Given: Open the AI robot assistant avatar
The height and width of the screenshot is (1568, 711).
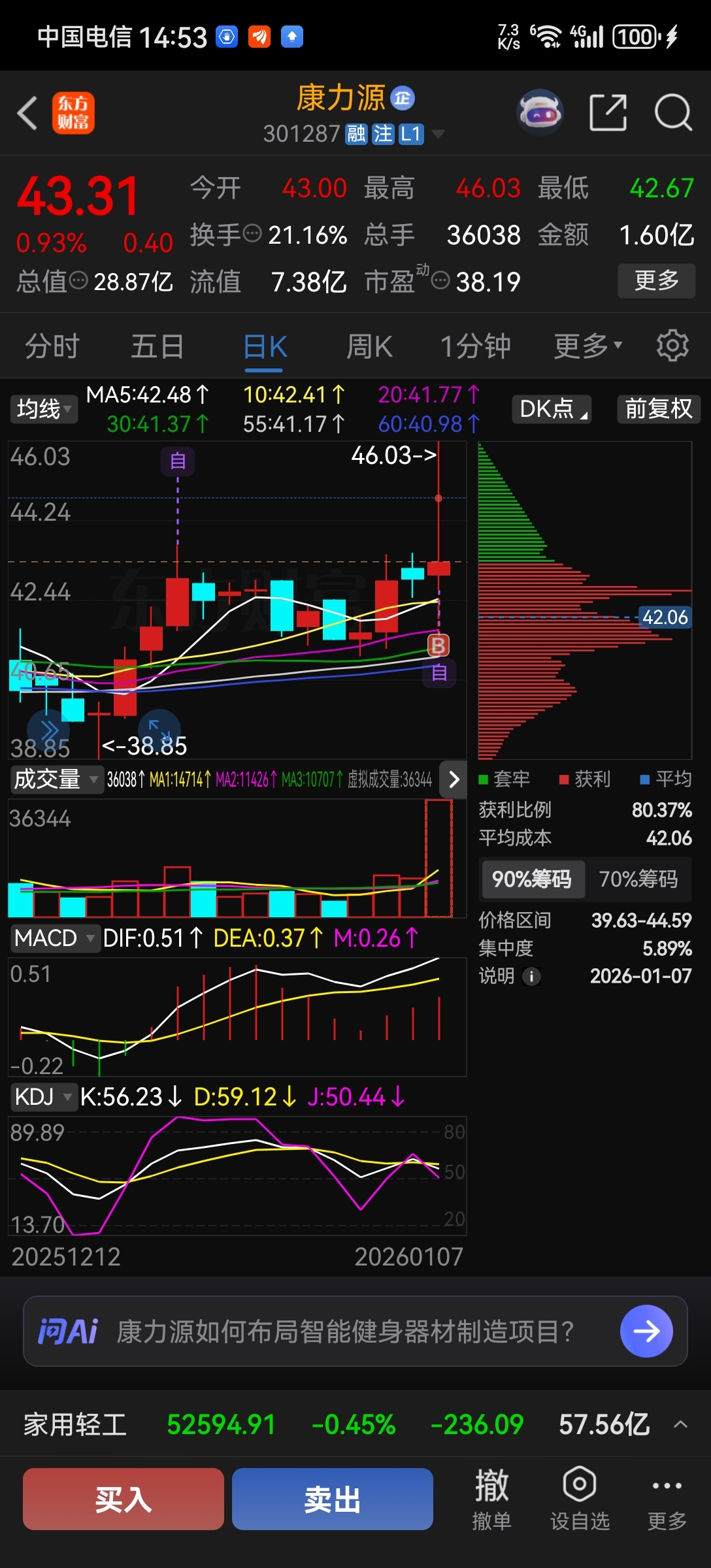Looking at the screenshot, I should [x=540, y=112].
